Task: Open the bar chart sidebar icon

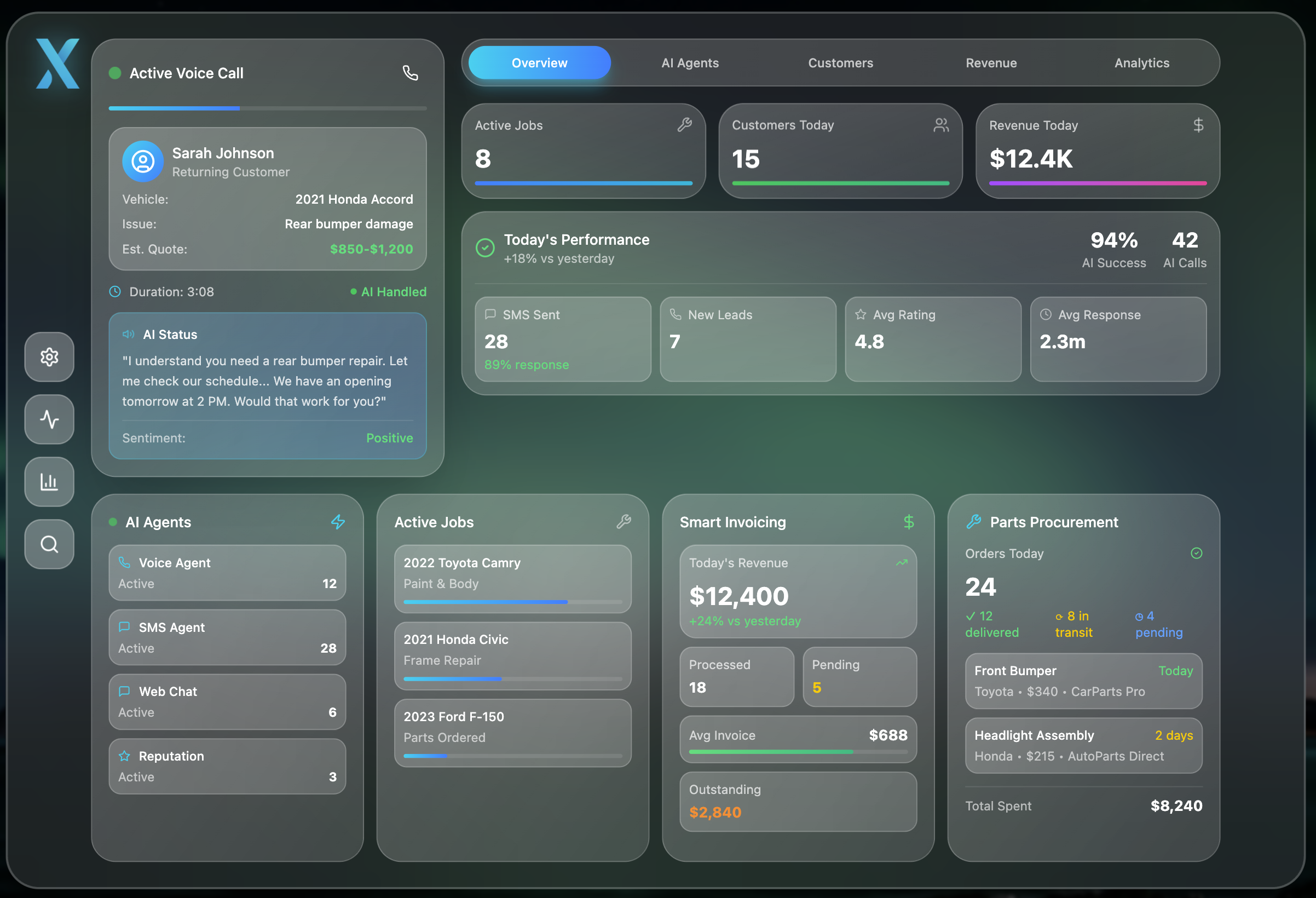Action: (x=49, y=481)
